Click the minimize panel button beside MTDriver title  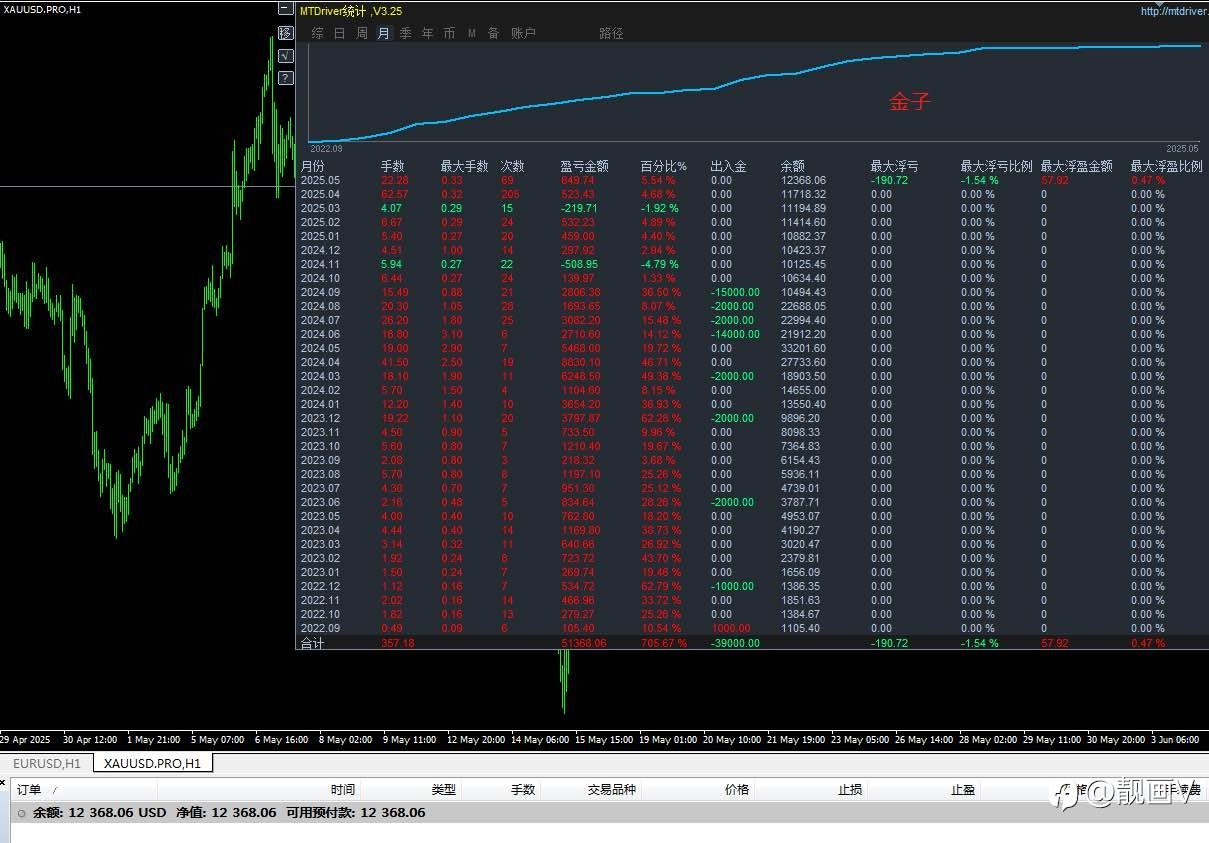(x=285, y=9)
